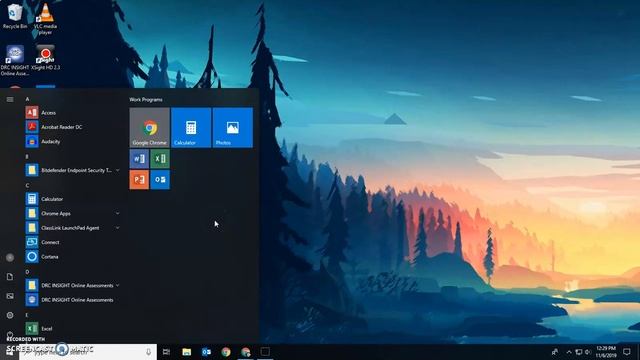Launch Word from the small tile
This screenshot has width=640, height=360.
pyautogui.click(x=139, y=158)
